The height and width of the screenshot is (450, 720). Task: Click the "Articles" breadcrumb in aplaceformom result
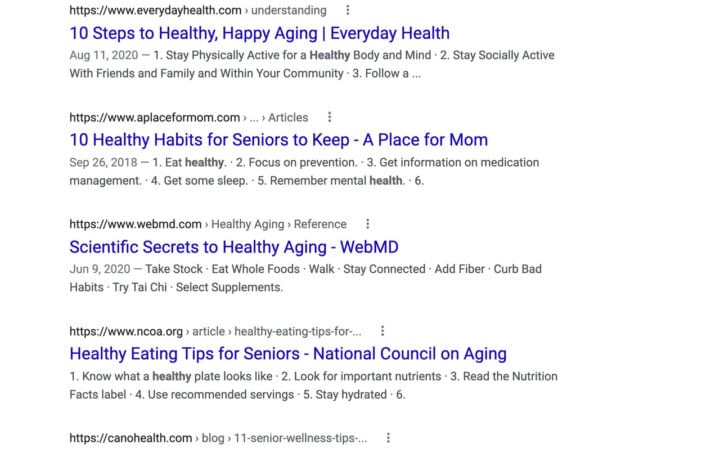coord(288,117)
